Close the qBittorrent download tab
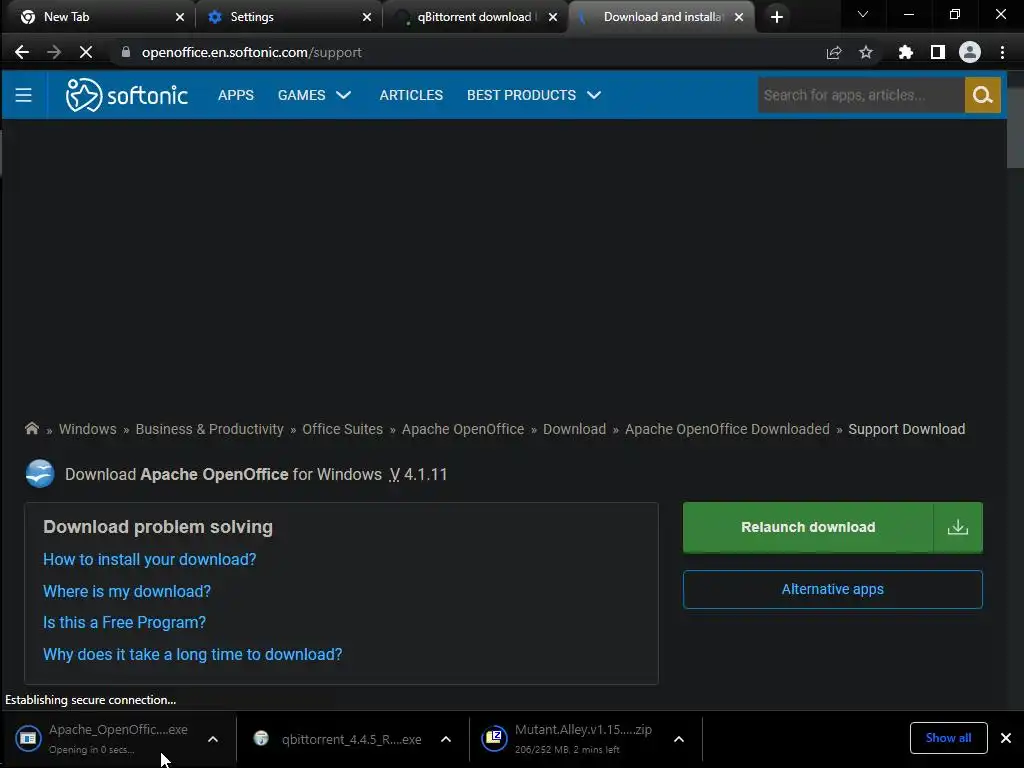 point(552,17)
